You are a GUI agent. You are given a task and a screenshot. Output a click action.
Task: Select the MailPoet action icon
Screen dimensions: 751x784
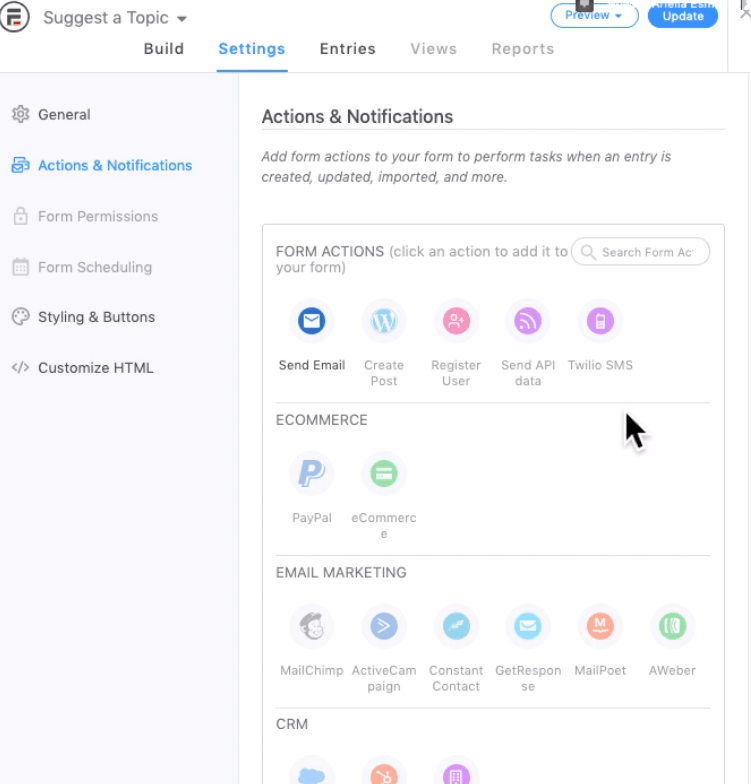tap(600, 626)
